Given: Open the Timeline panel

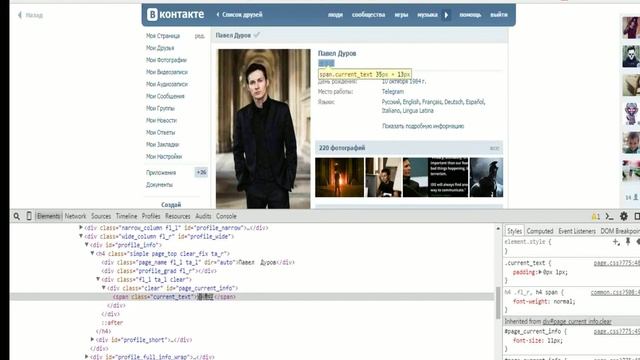Looking at the screenshot, I should click(127, 216).
